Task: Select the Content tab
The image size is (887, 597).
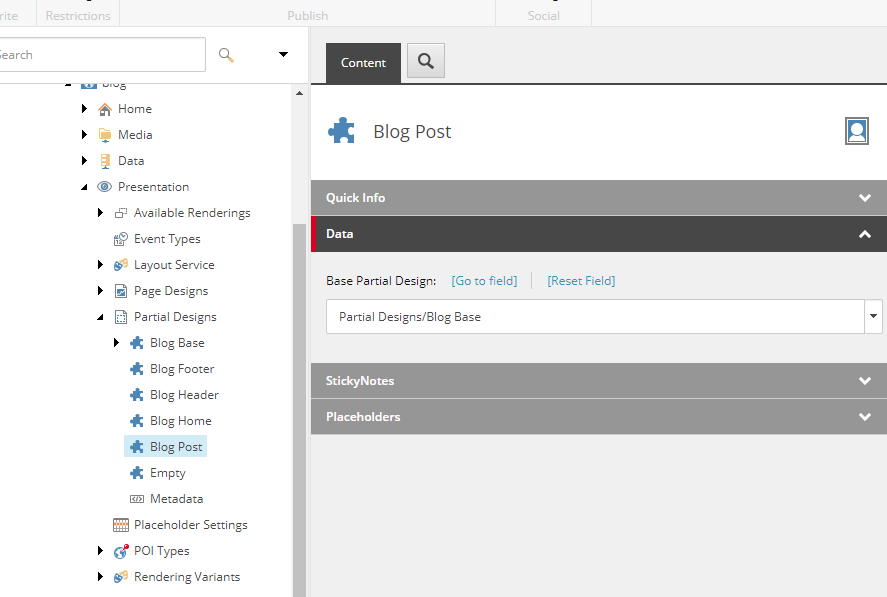Action: click(x=363, y=63)
